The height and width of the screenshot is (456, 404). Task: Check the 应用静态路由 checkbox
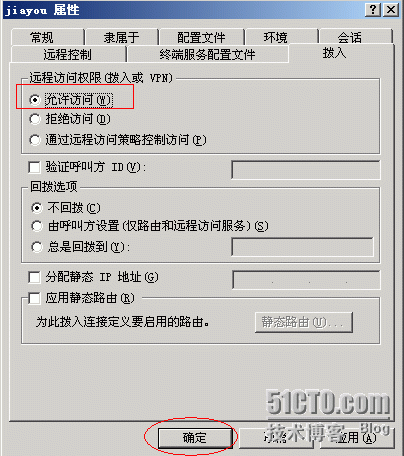point(34,298)
